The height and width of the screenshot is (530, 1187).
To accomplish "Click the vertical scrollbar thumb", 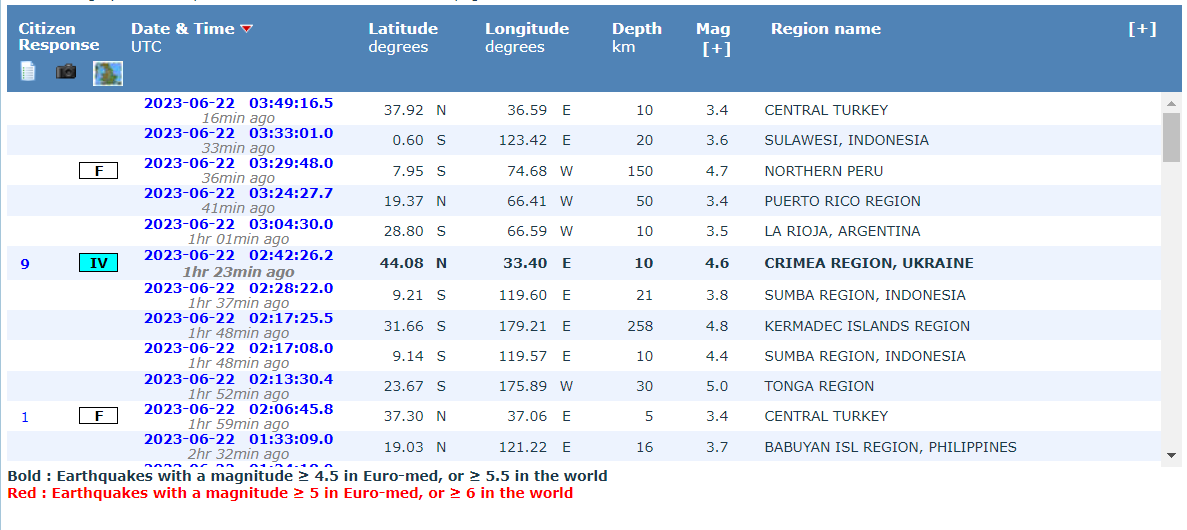I will point(1172,137).
